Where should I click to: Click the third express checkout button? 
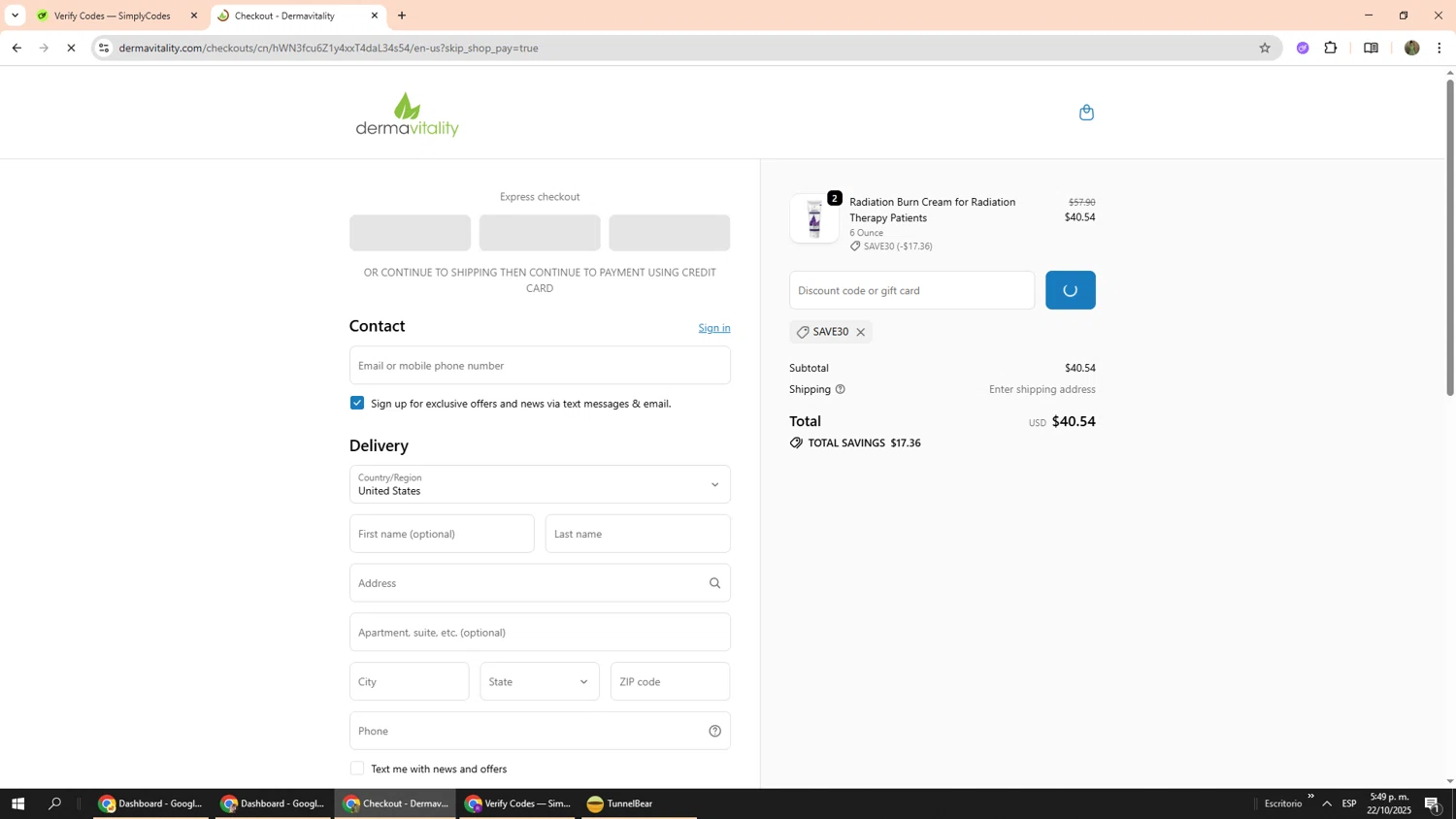click(x=670, y=233)
